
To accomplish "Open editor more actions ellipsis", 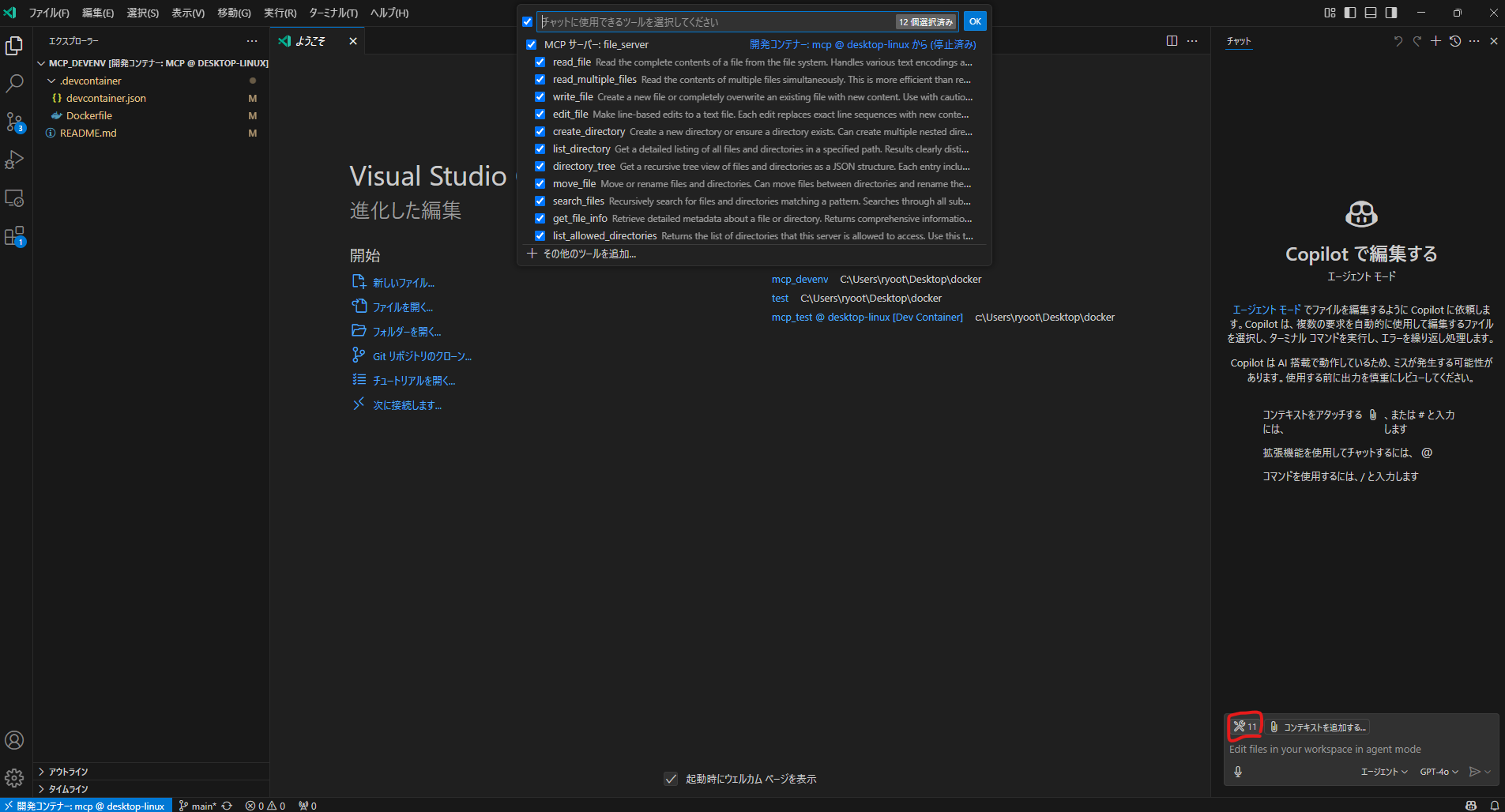I will click(x=1192, y=41).
